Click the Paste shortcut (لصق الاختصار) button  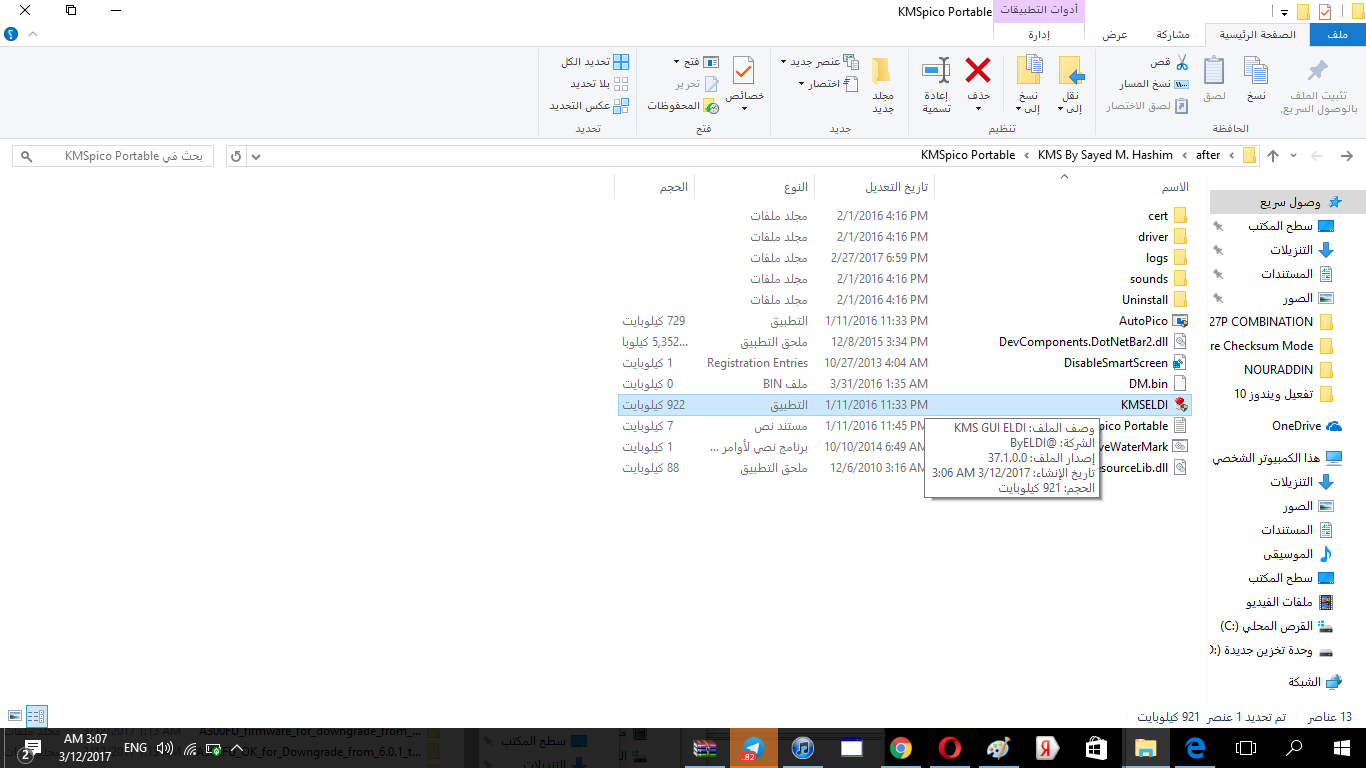1147,105
